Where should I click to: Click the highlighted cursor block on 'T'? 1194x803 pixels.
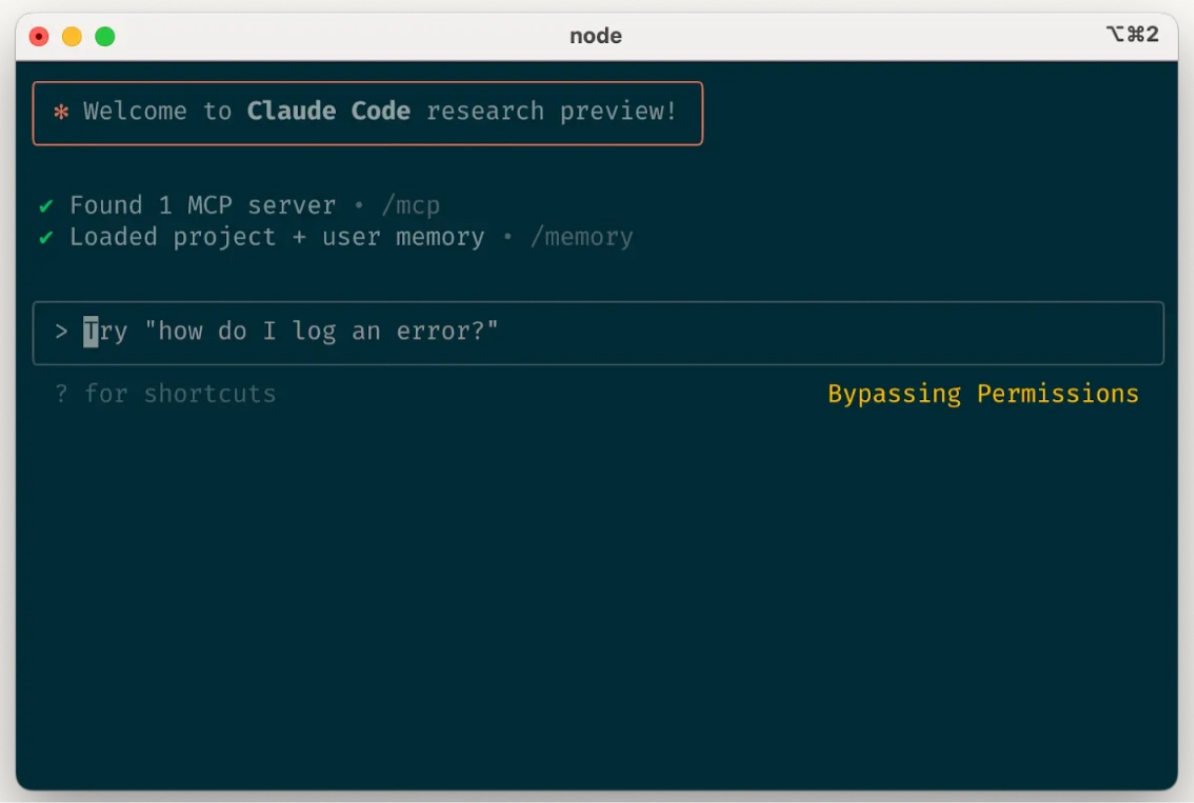point(91,332)
